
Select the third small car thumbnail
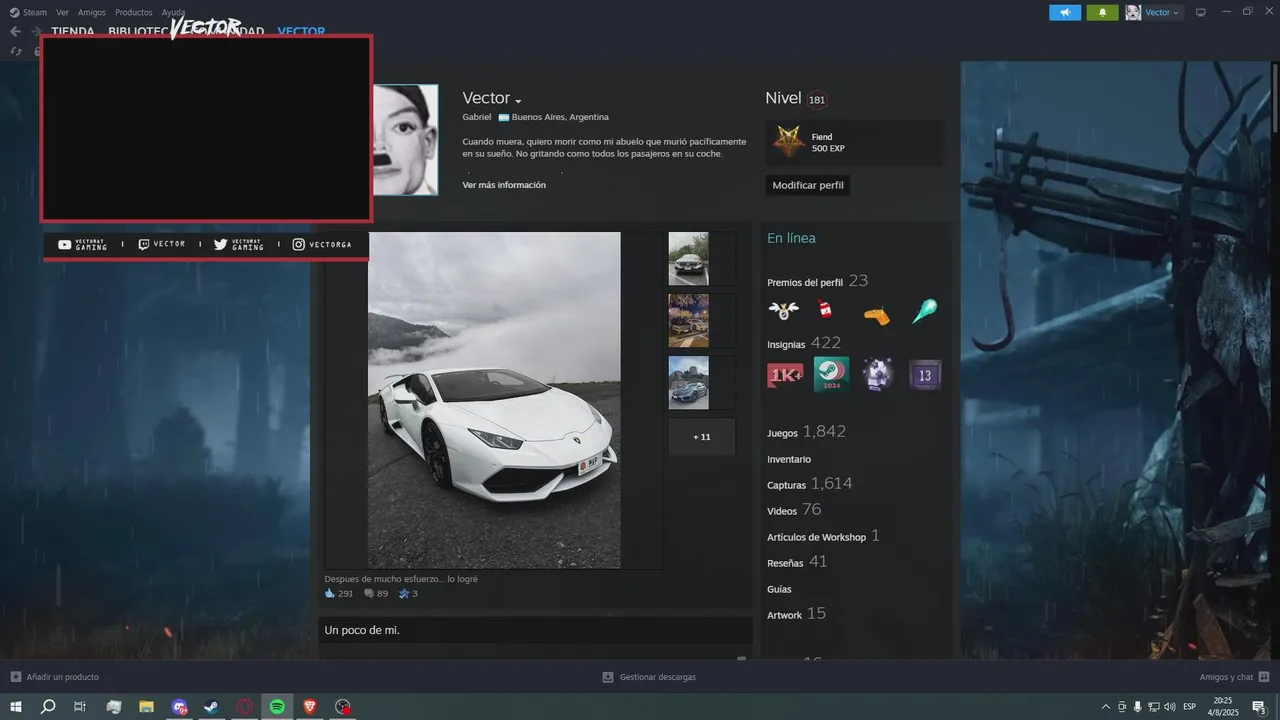pyautogui.click(x=688, y=383)
